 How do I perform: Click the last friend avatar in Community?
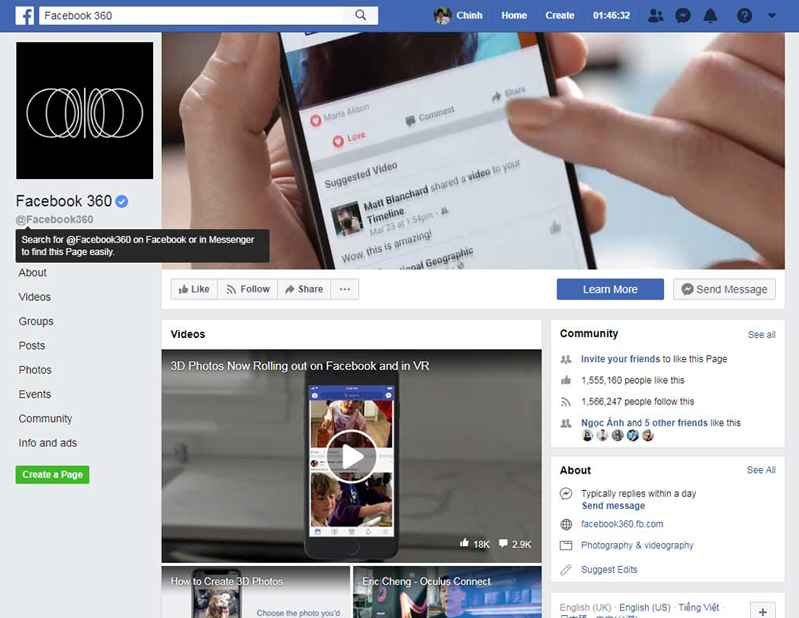(648, 436)
